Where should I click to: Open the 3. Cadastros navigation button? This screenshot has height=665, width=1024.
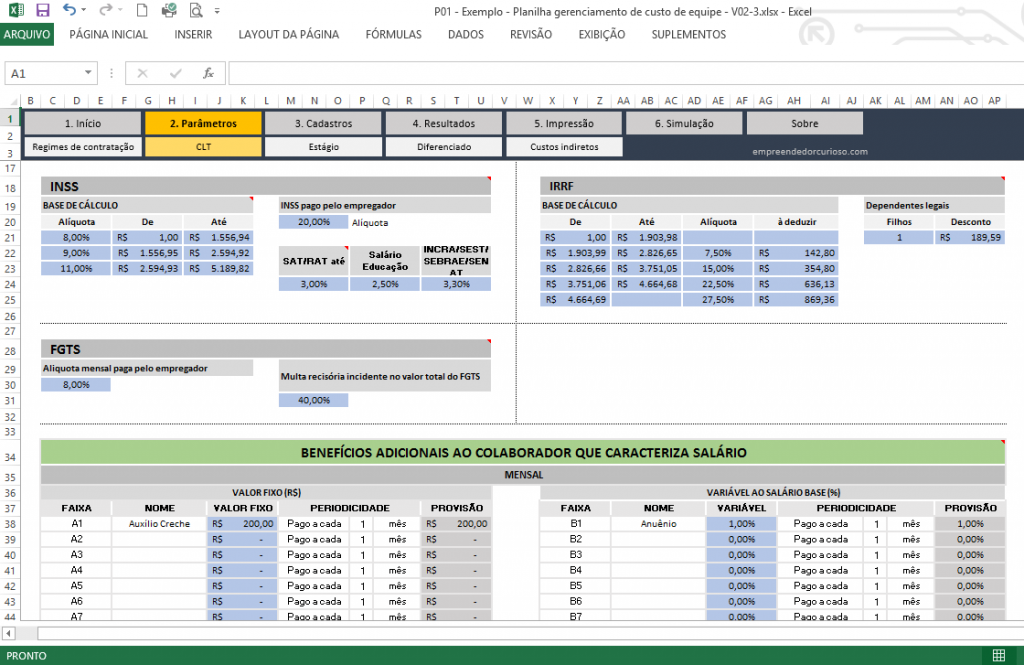pyautogui.click(x=323, y=123)
